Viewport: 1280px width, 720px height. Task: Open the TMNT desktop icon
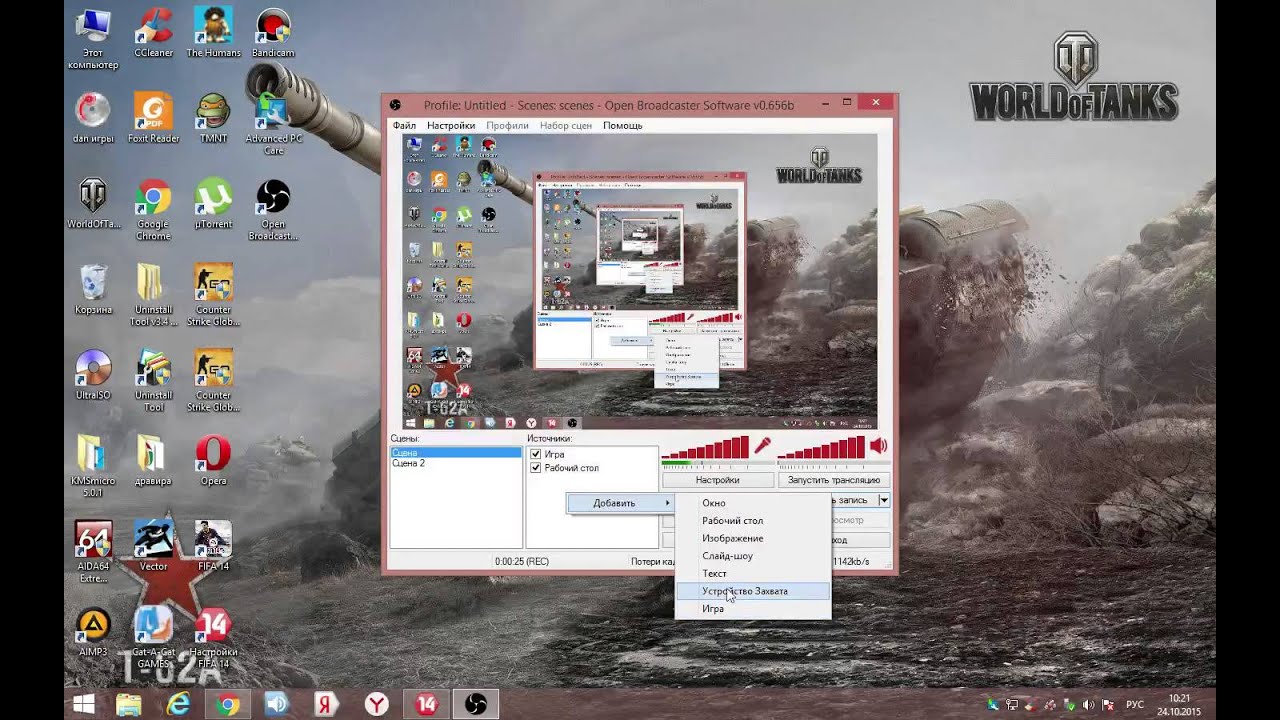[213, 118]
